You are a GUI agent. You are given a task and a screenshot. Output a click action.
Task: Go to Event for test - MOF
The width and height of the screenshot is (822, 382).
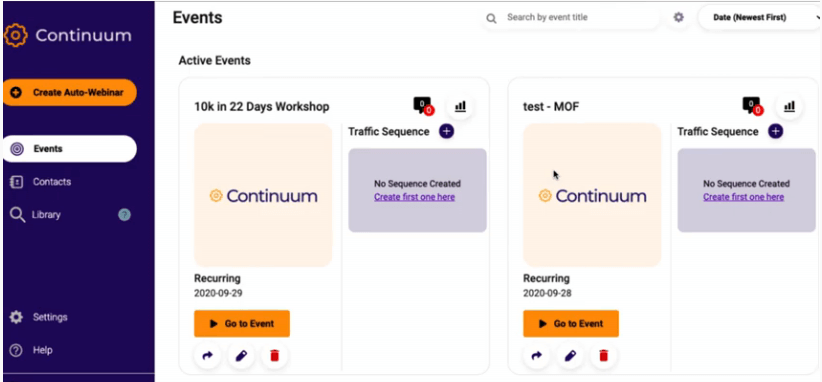click(x=571, y=324)
